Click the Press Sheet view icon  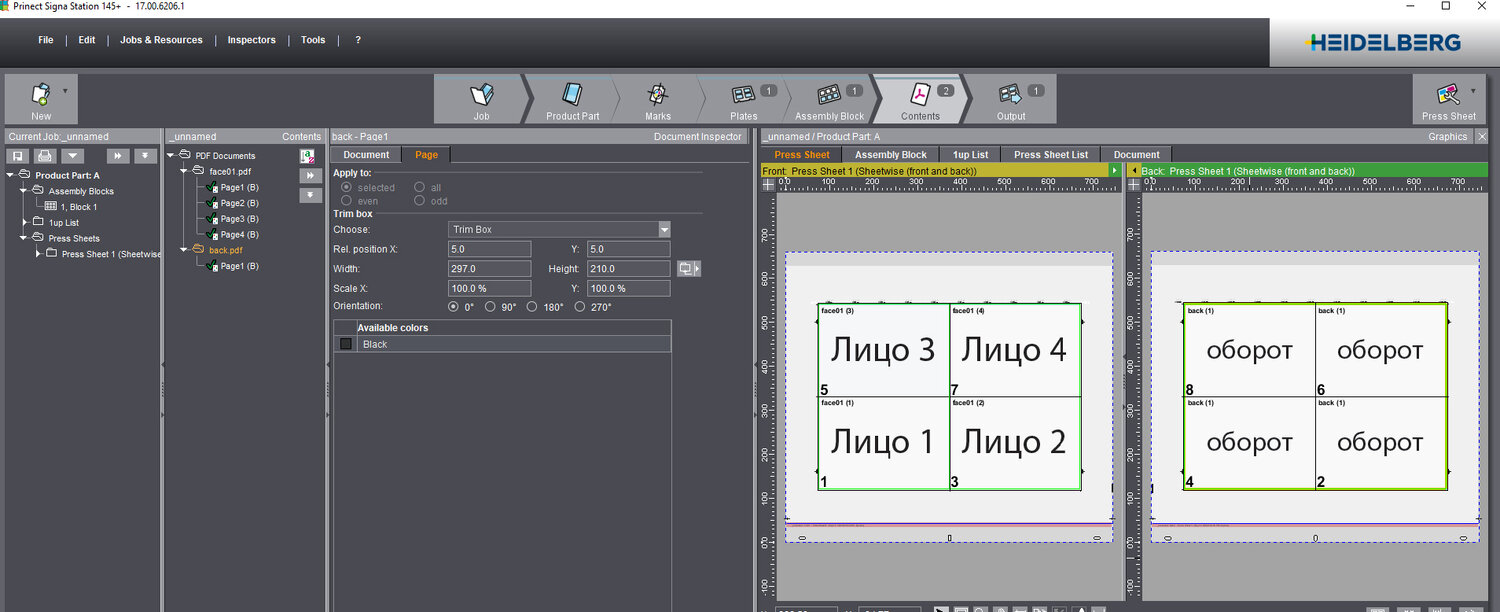(1448, 95)
